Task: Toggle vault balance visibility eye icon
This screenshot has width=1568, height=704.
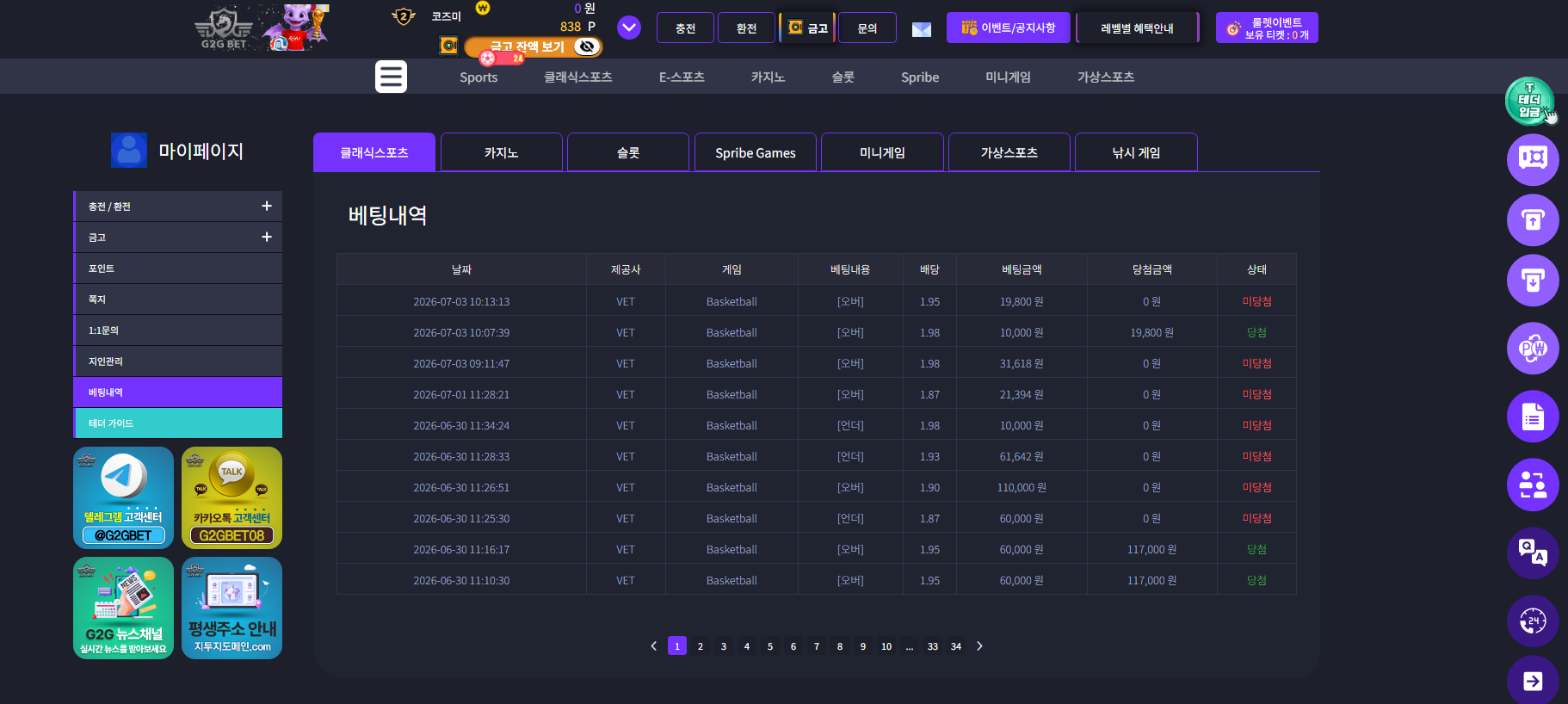Action: [587, 46]
